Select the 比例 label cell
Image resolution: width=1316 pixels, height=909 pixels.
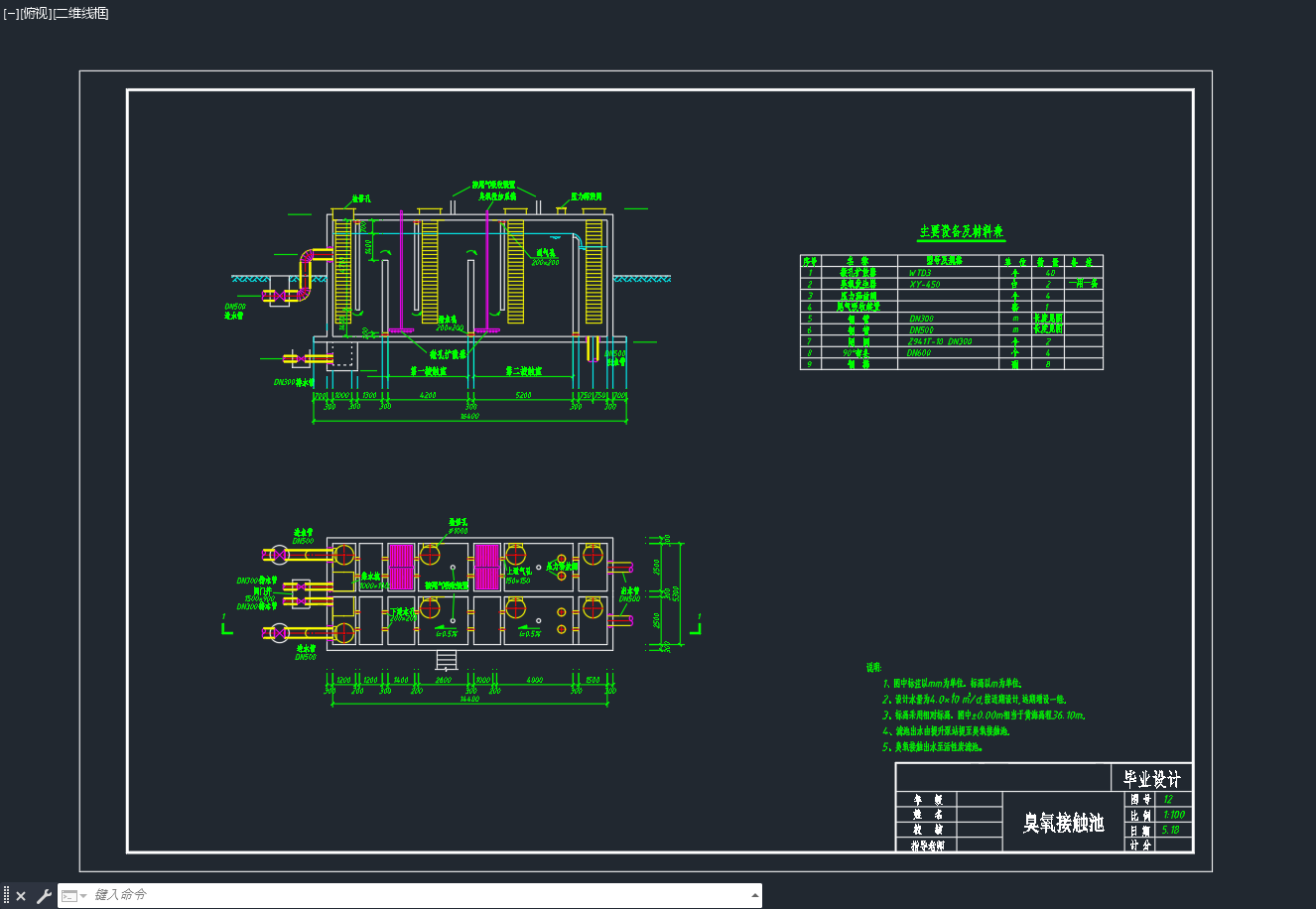(x=1140, y=815)
